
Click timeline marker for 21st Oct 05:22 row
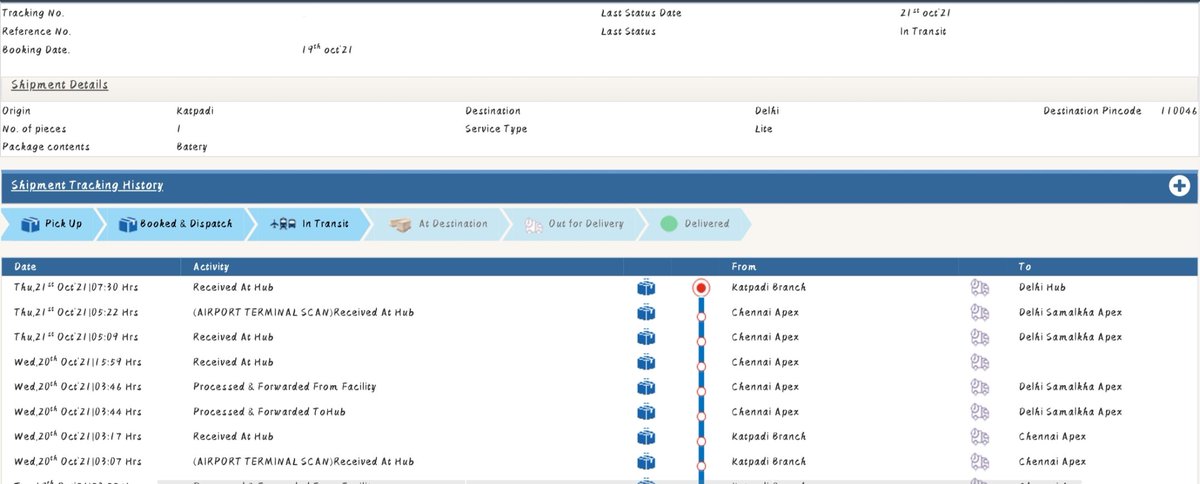[x=701, y=315]
